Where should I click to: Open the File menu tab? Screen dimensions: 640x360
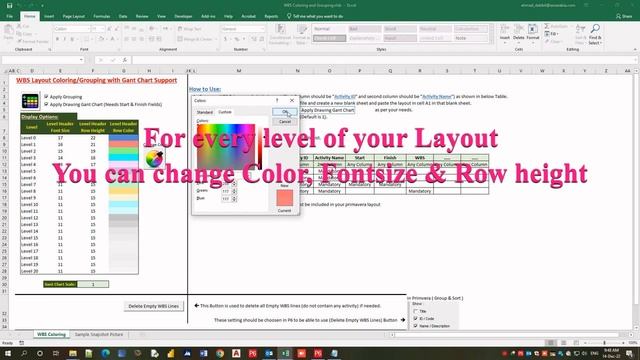[x=10, y=16]
